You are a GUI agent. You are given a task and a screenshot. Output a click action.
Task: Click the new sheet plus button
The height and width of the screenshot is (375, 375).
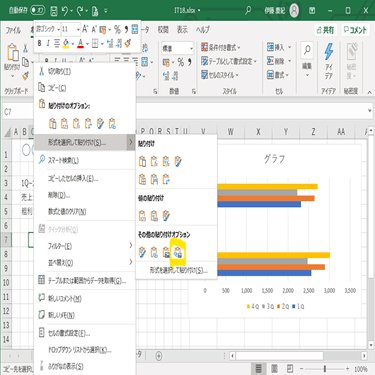(159, 356)
